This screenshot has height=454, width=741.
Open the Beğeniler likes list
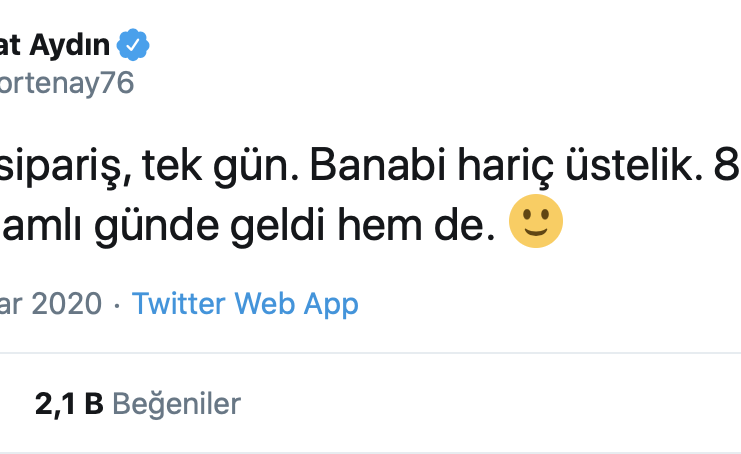(x=176, y=404)
